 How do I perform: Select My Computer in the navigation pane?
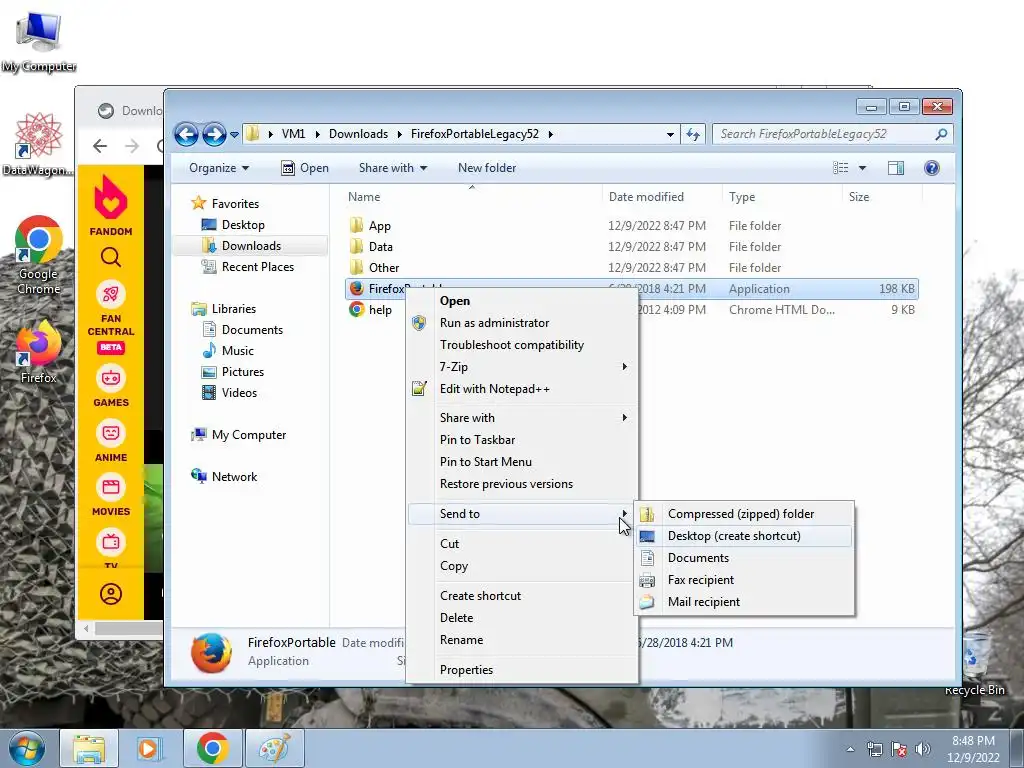(x=238, y=435)
